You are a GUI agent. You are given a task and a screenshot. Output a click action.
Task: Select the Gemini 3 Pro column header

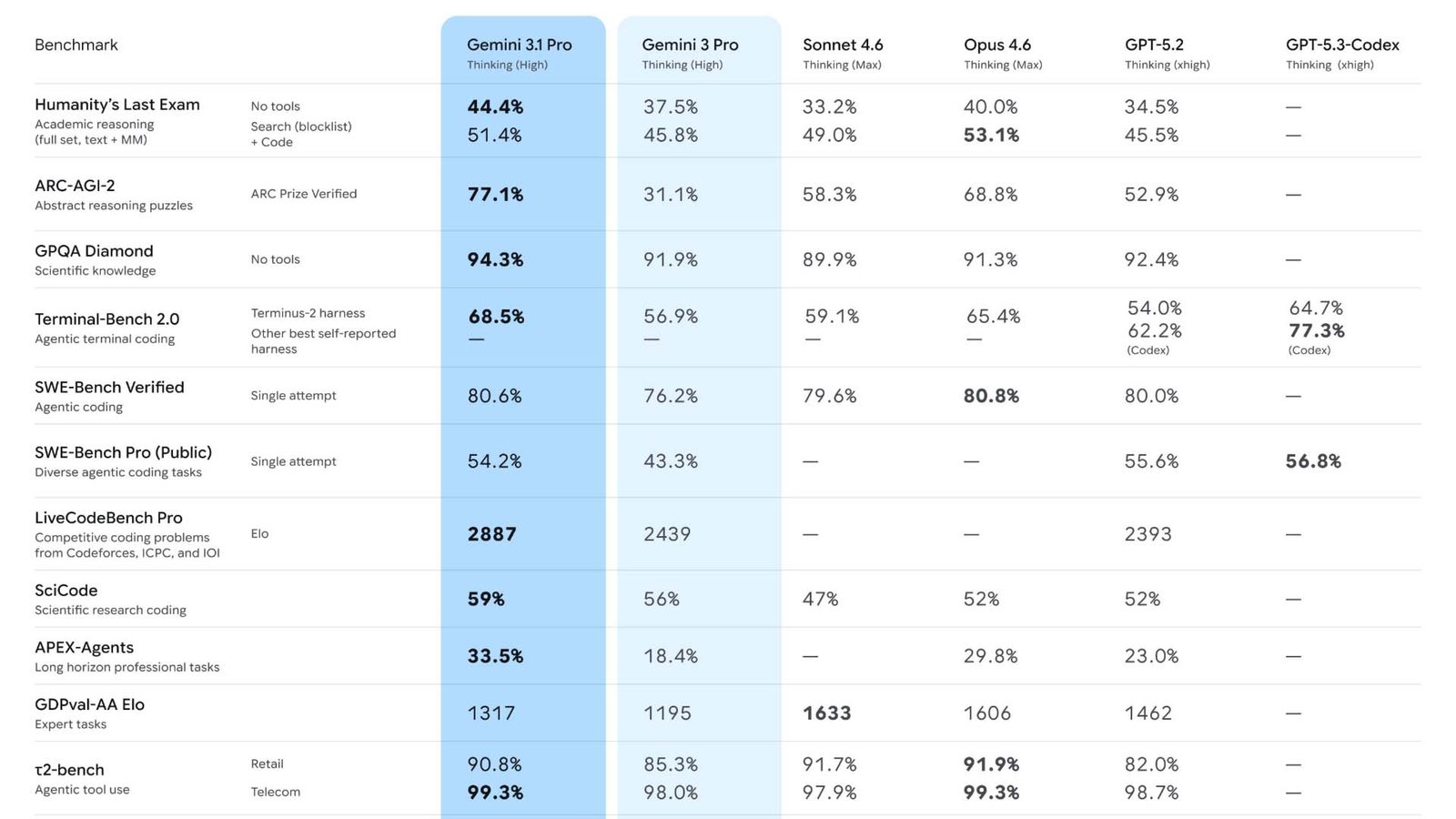690,45
